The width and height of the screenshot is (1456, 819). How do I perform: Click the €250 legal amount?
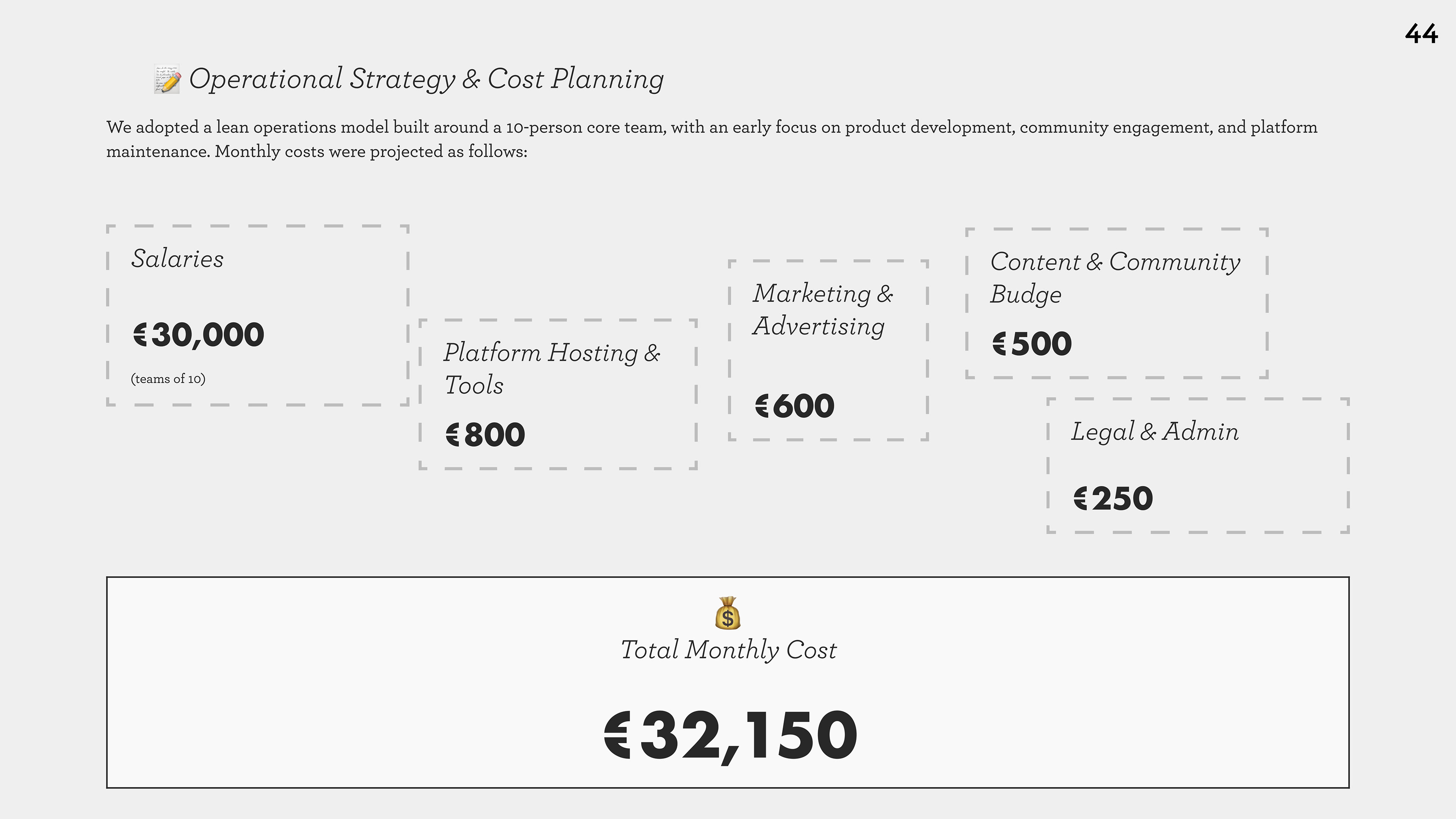(x=1113, y=499)
